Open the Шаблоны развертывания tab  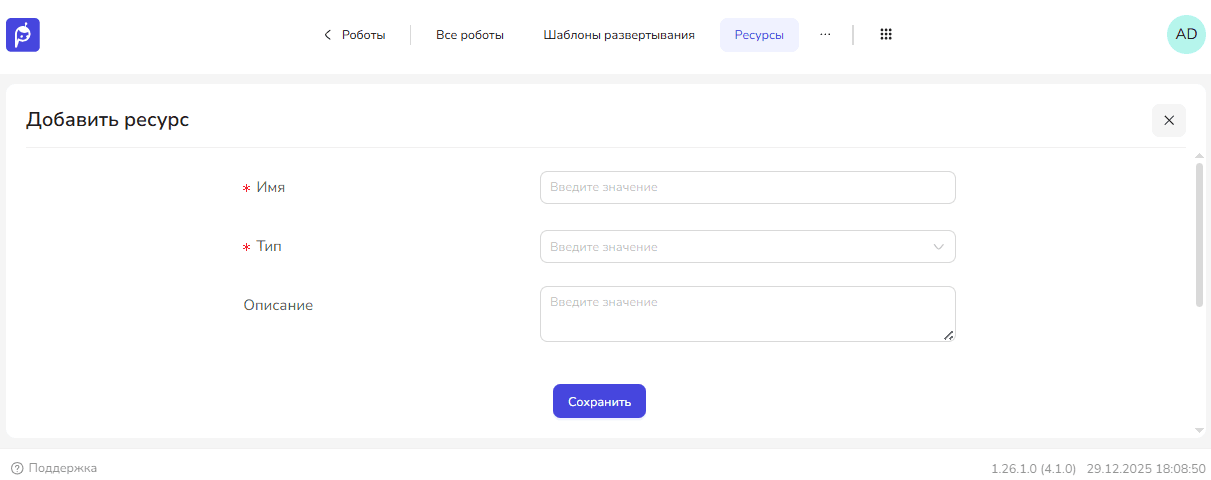[619, 35]
